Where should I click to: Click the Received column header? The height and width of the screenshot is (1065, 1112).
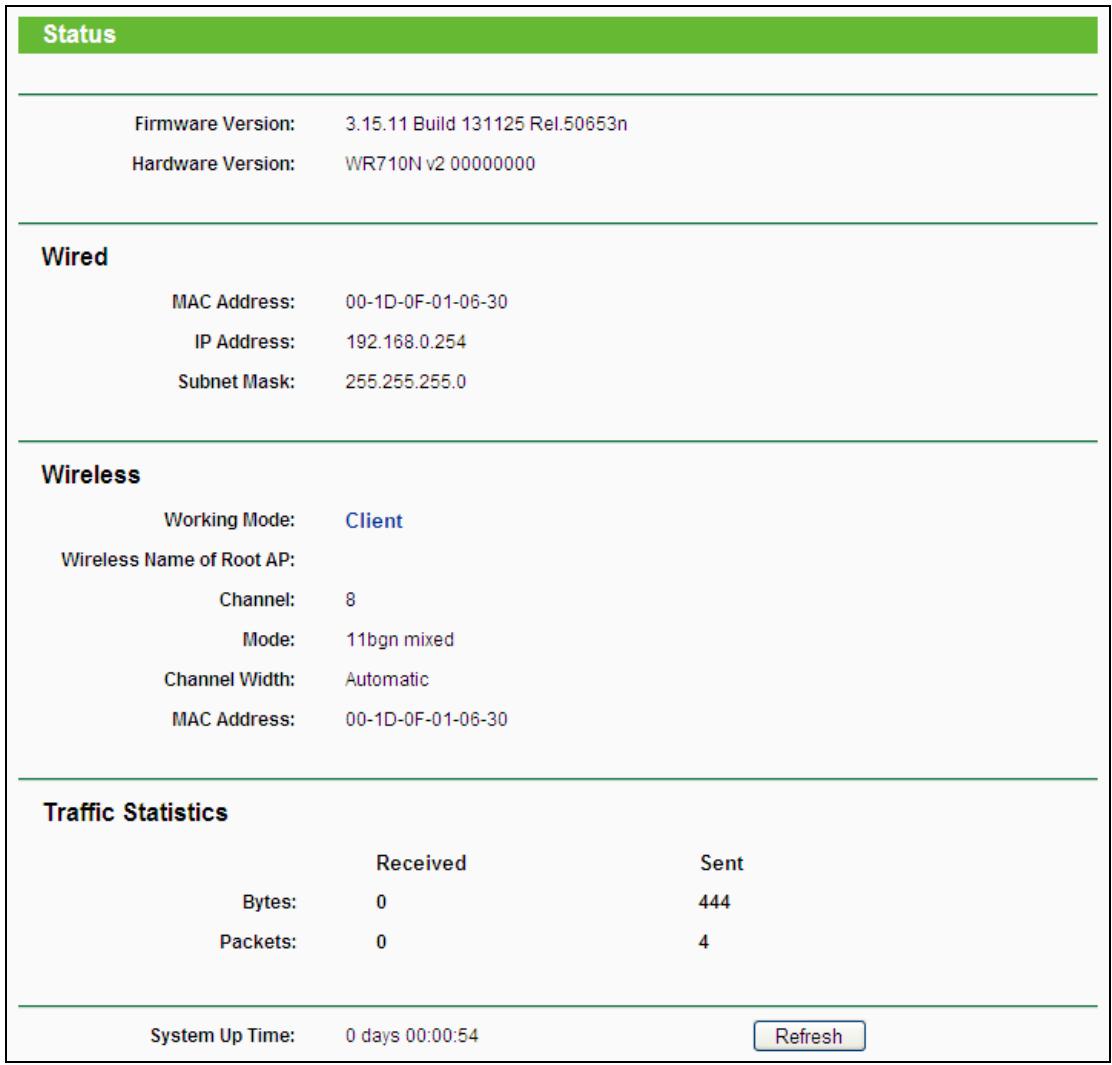pyautogui.click(x=421, y=863)
